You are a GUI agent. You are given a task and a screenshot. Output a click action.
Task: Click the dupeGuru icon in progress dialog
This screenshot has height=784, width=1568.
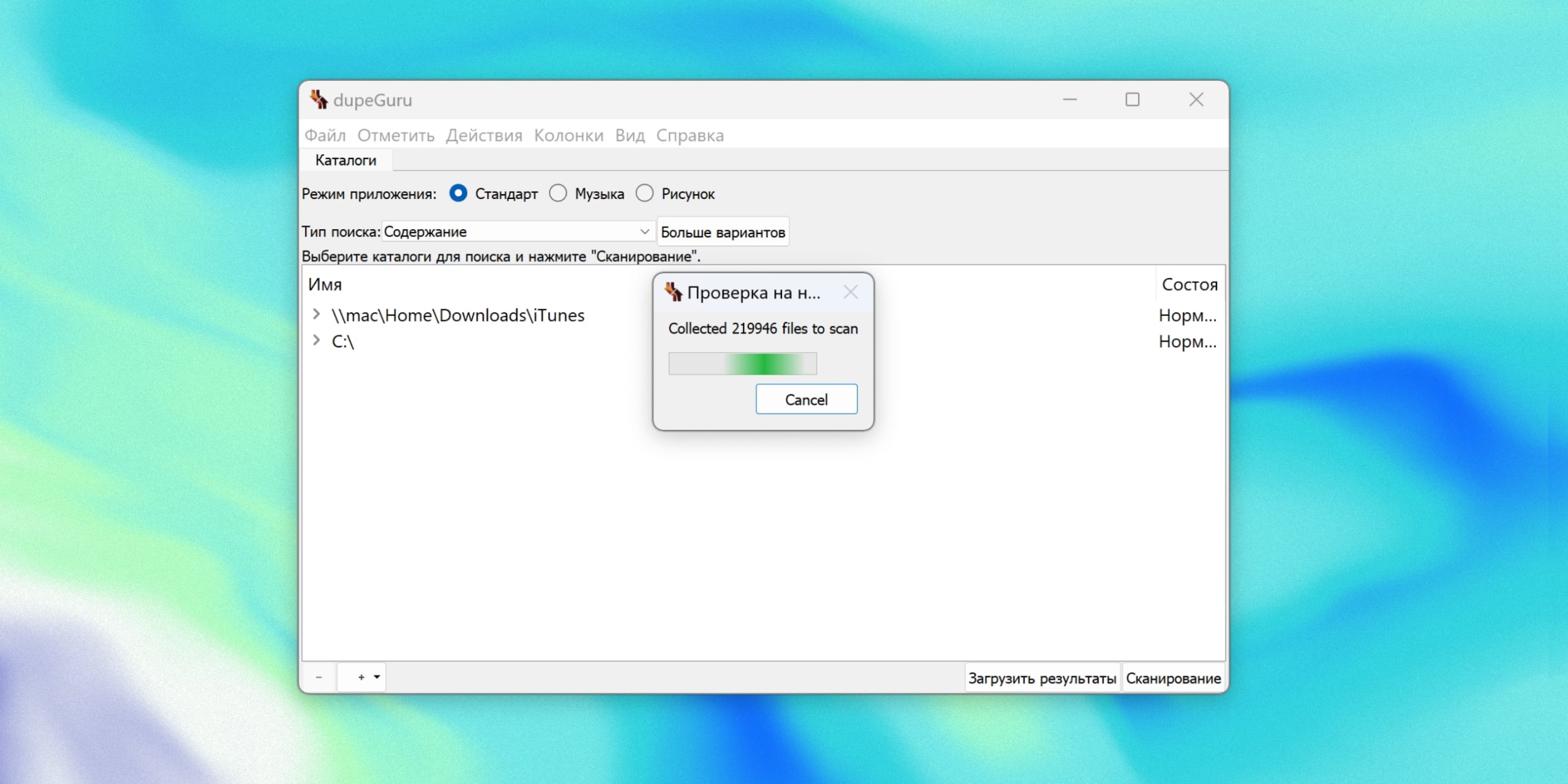(673, 292)
